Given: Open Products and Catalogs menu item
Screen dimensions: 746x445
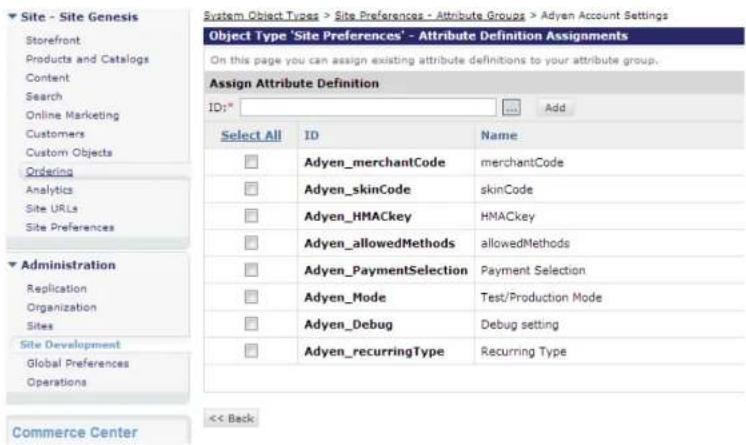Looking at the screenshot, I should point(88,59).
